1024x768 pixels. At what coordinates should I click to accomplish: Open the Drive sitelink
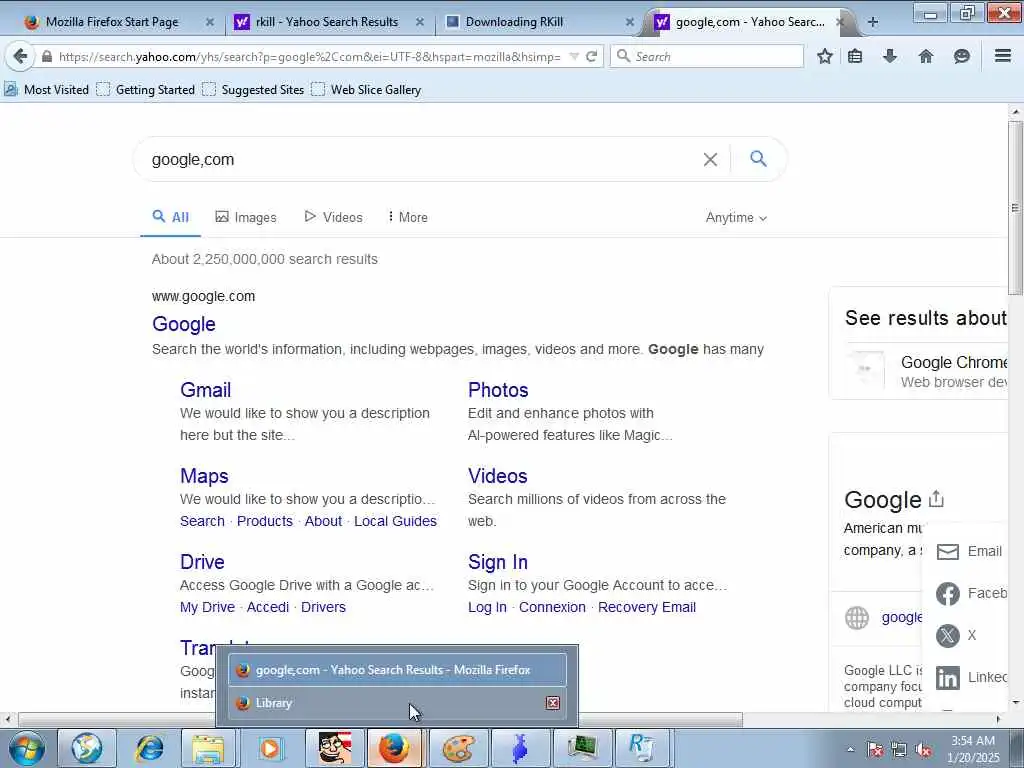coord(202,562)
